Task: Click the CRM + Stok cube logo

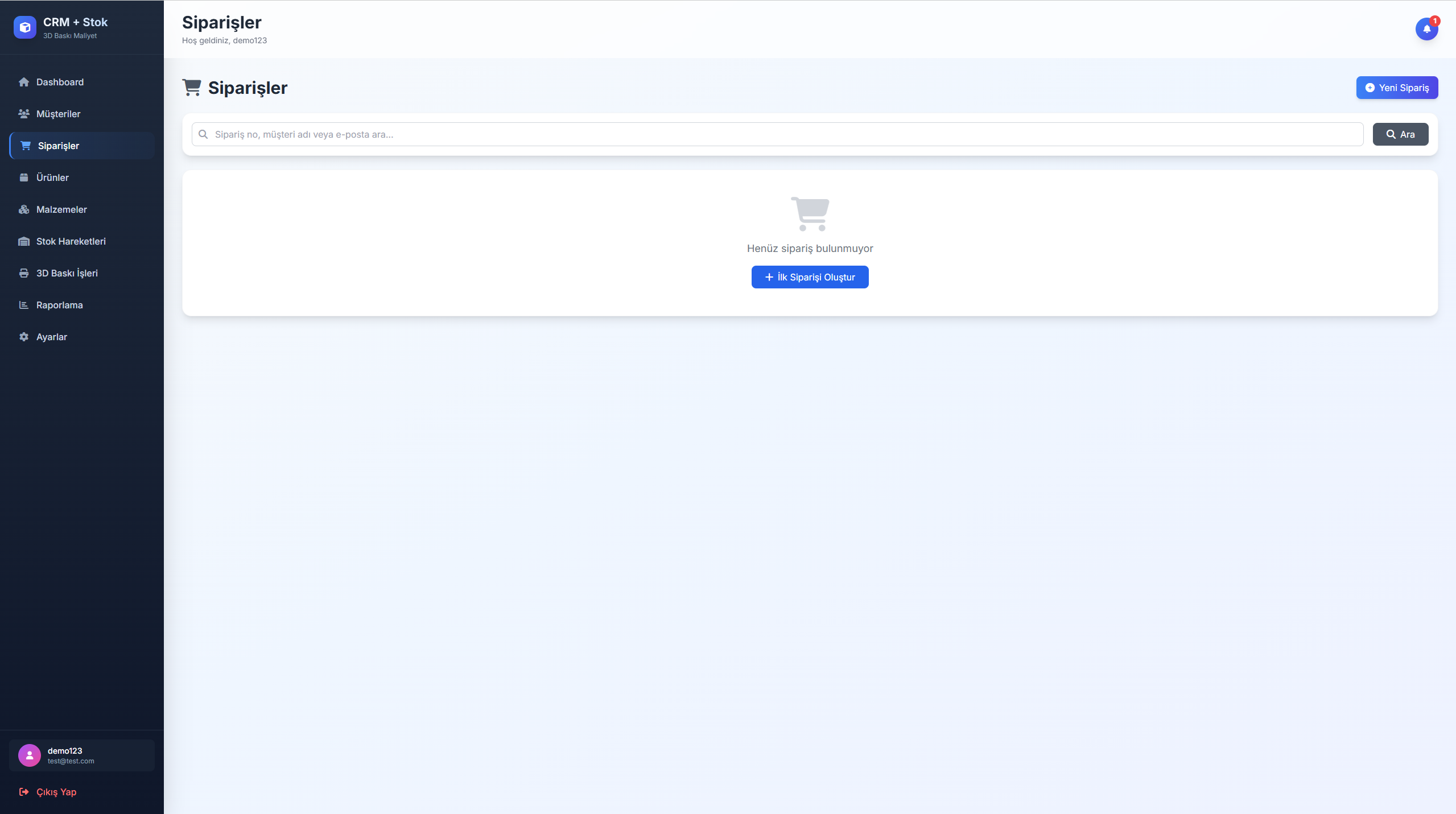Action: pos(25,27)
